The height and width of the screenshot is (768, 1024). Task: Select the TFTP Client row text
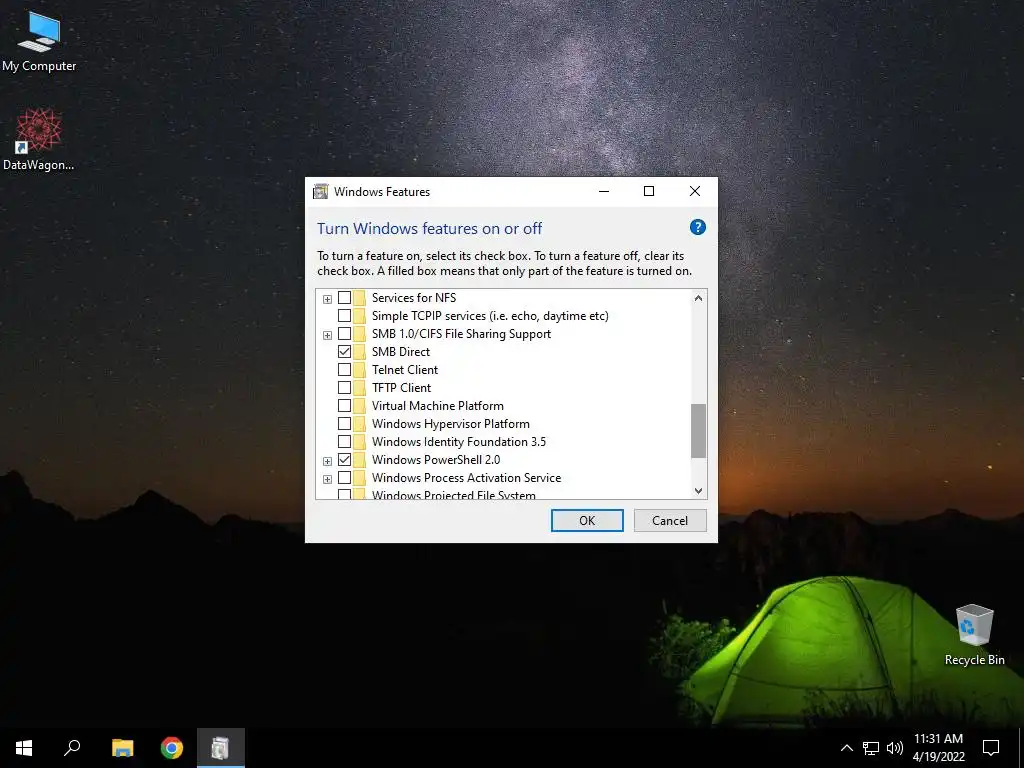coord(401,388)
